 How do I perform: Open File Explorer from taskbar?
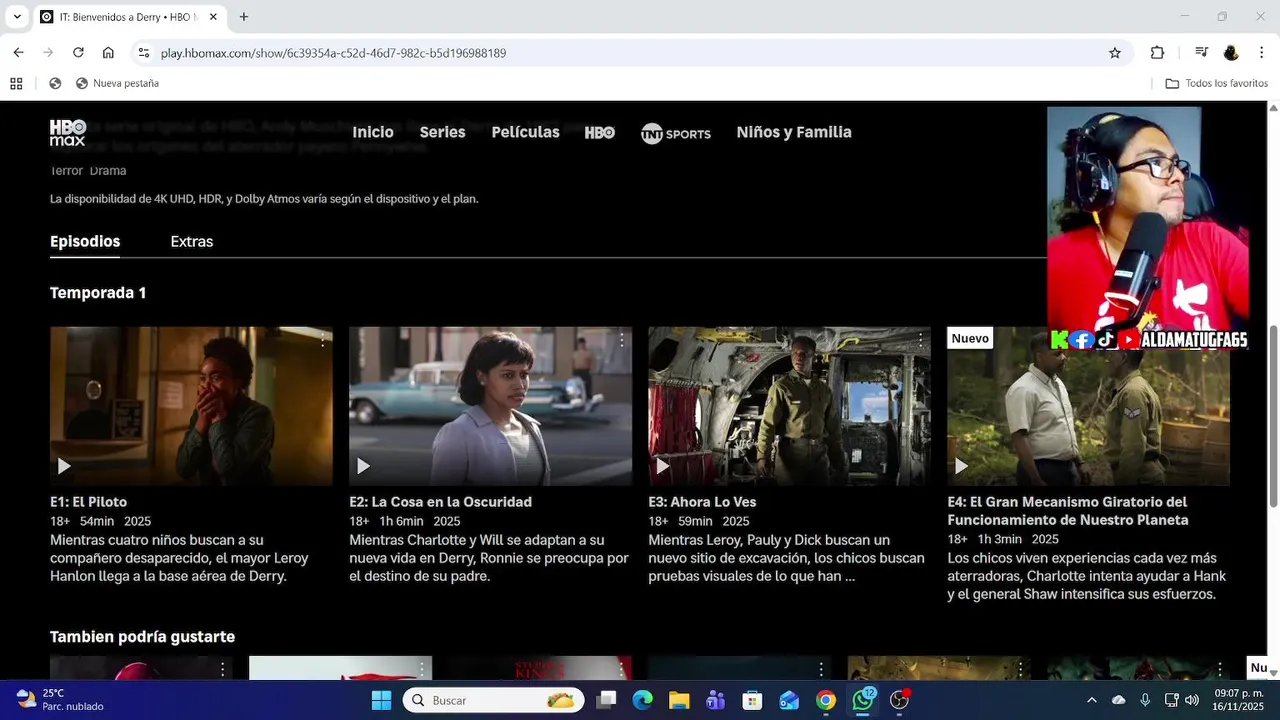[679, 700]
